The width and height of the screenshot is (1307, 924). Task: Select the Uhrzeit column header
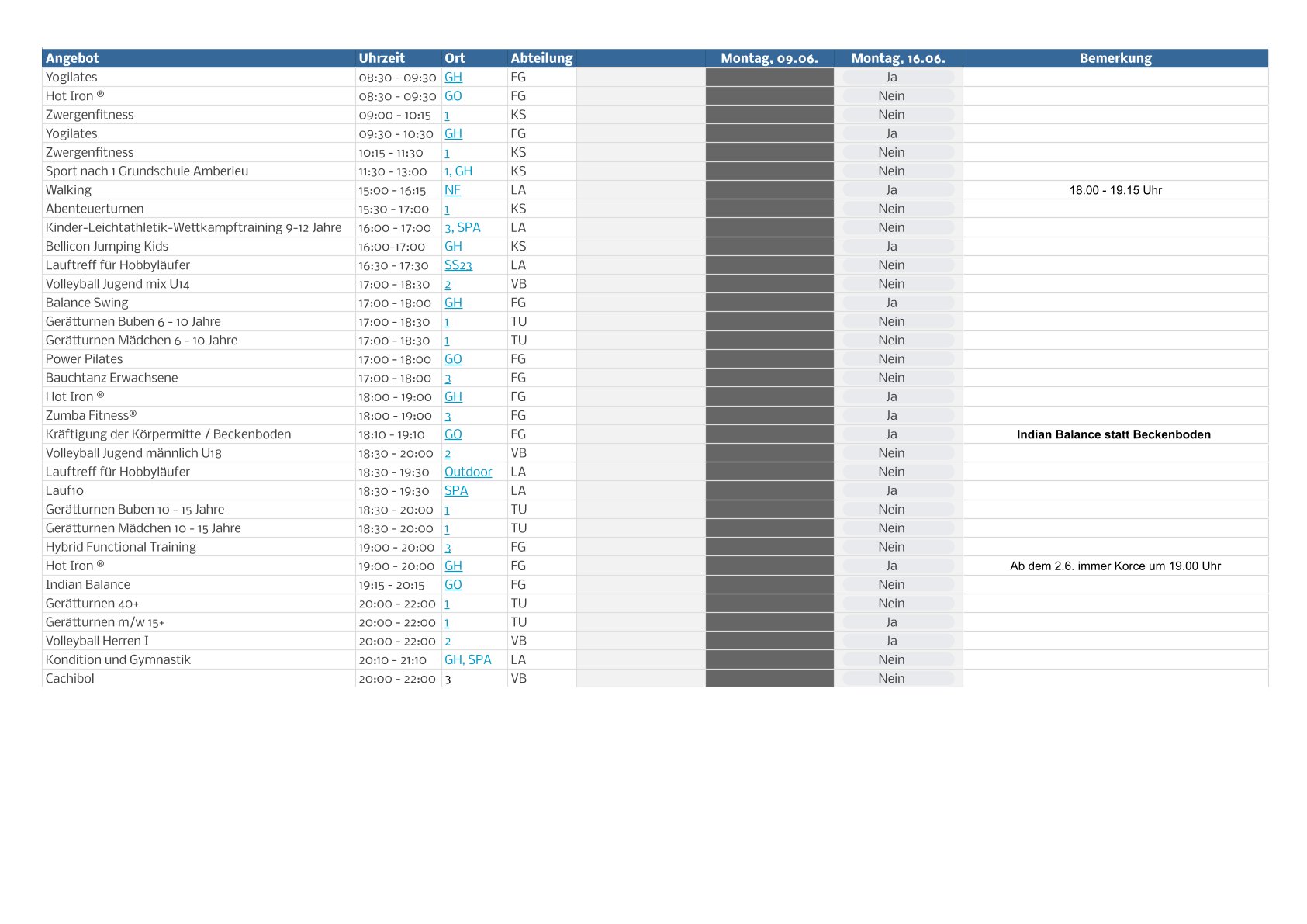pyautogui.click(x=399, y=58)
